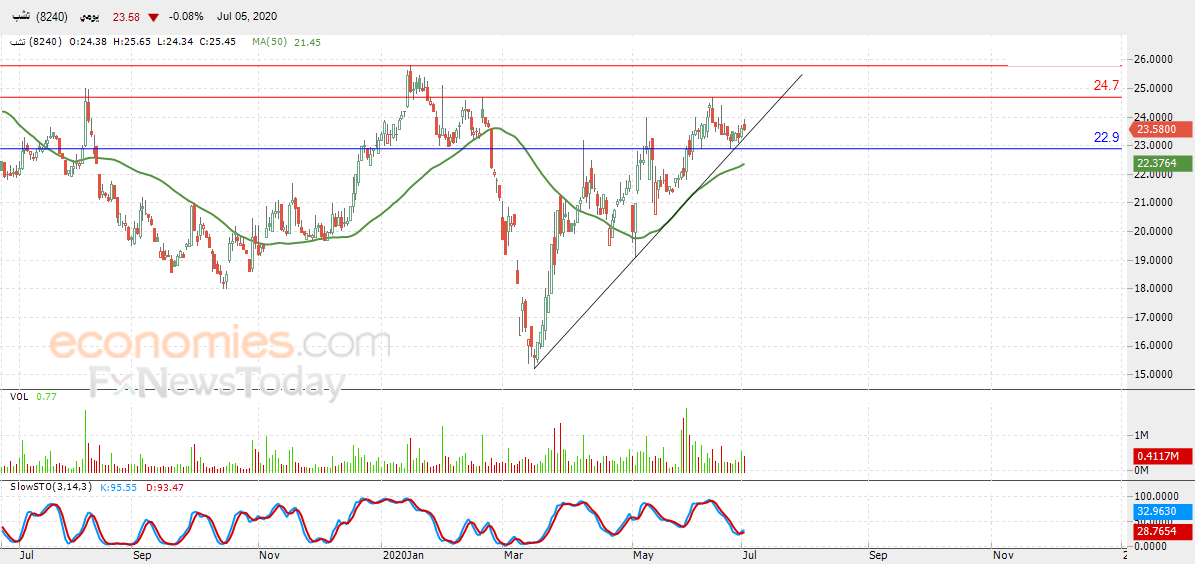Click the high value H:25.65
1195x564 pixels.
pyautogui.click(x=130, y=42)
